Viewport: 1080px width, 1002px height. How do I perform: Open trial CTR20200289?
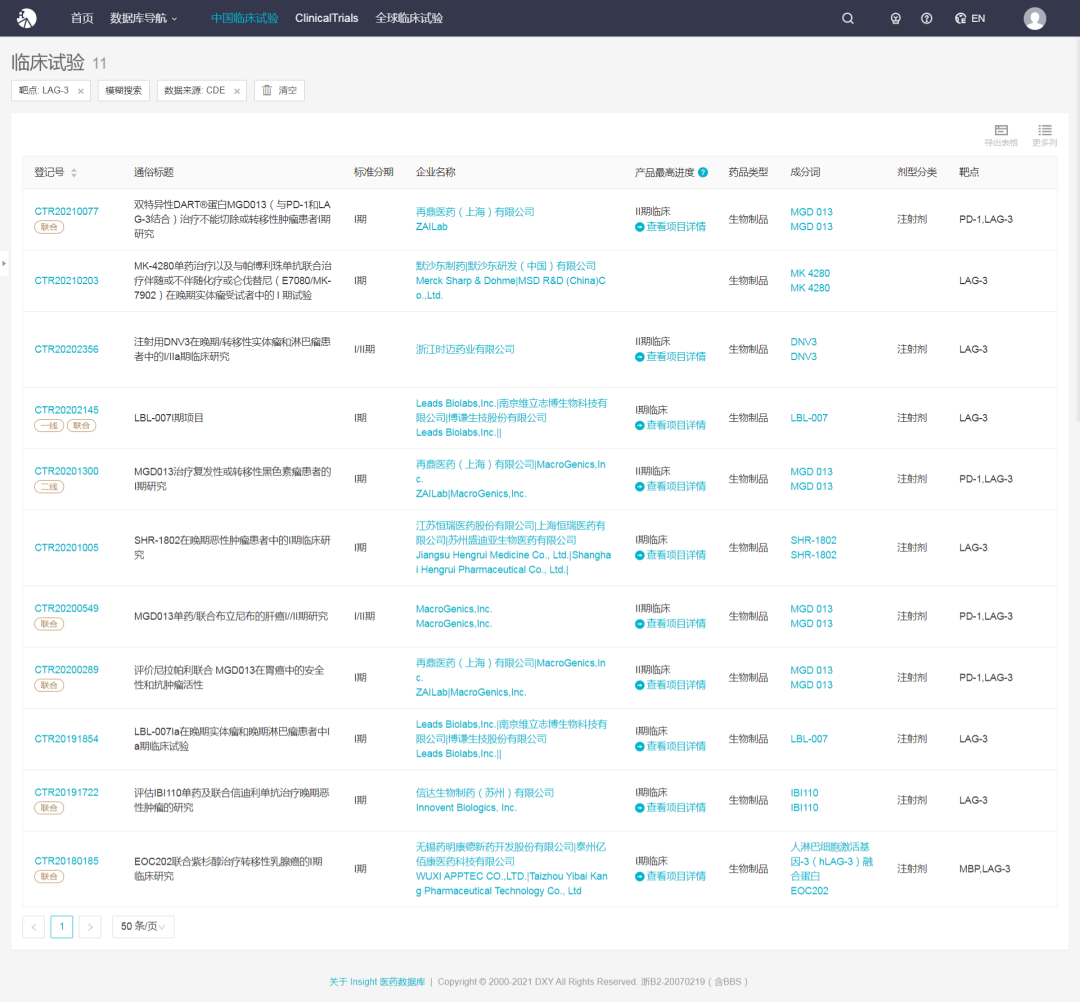click(x=67, y=670)
